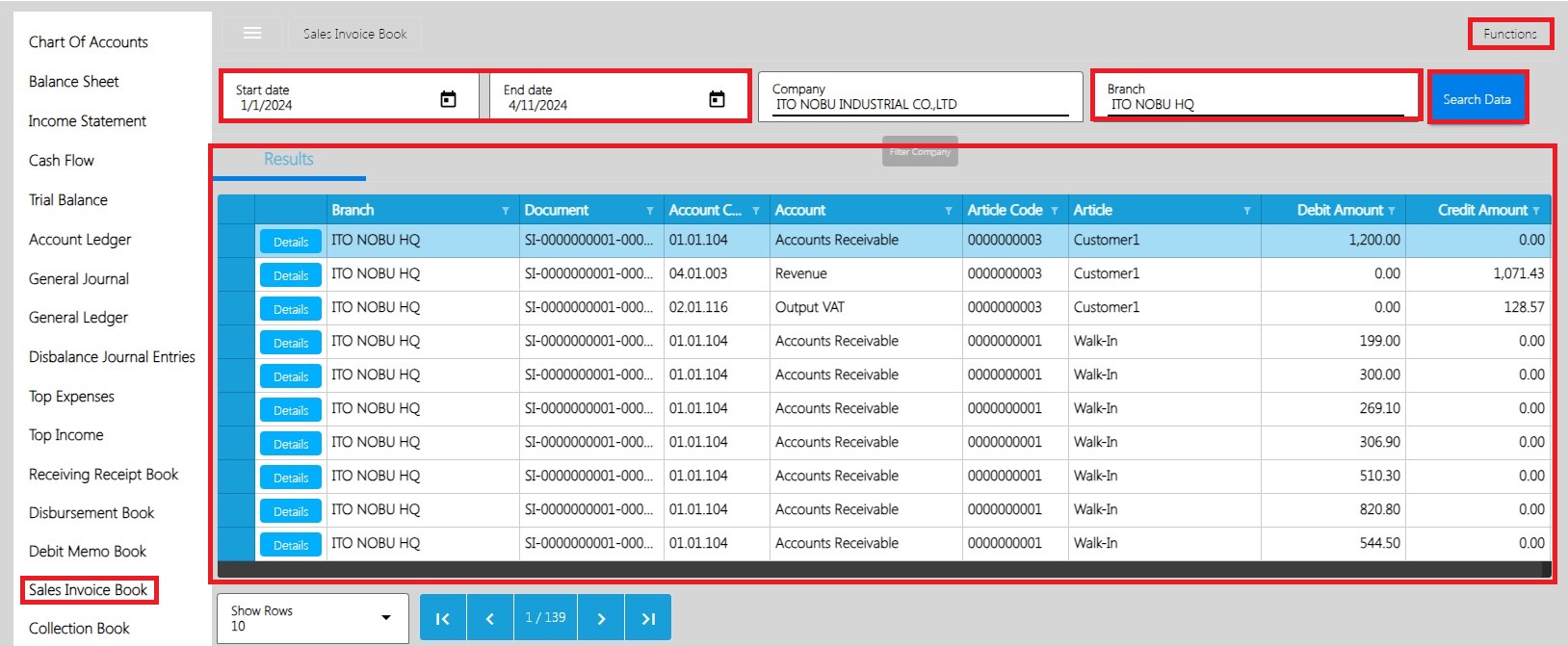Filter the Branch column
The height and width of the screenshot is (646, 1568).
pyautogui.click(x=506, y=211)
